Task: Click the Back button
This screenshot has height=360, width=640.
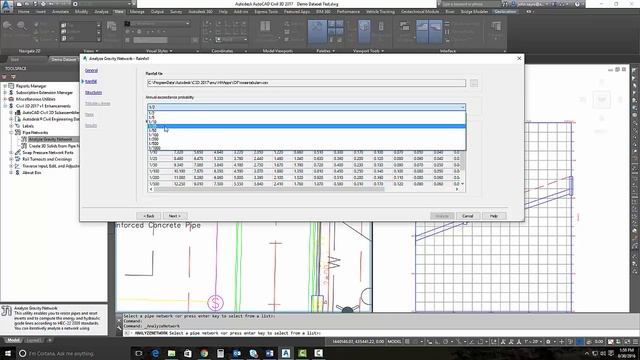Action: point(149,216)
